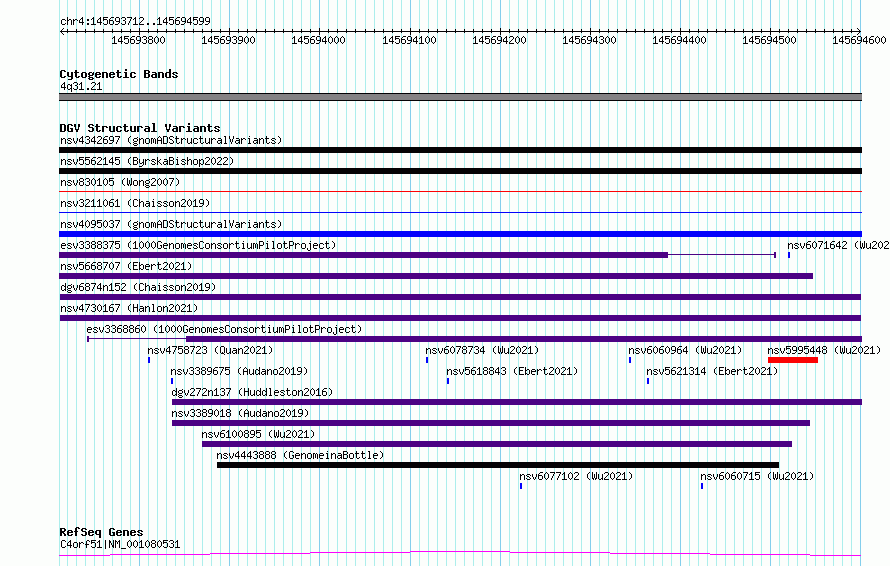
Task: Click ruler position 145694600
Action: [x=859, y=40]
